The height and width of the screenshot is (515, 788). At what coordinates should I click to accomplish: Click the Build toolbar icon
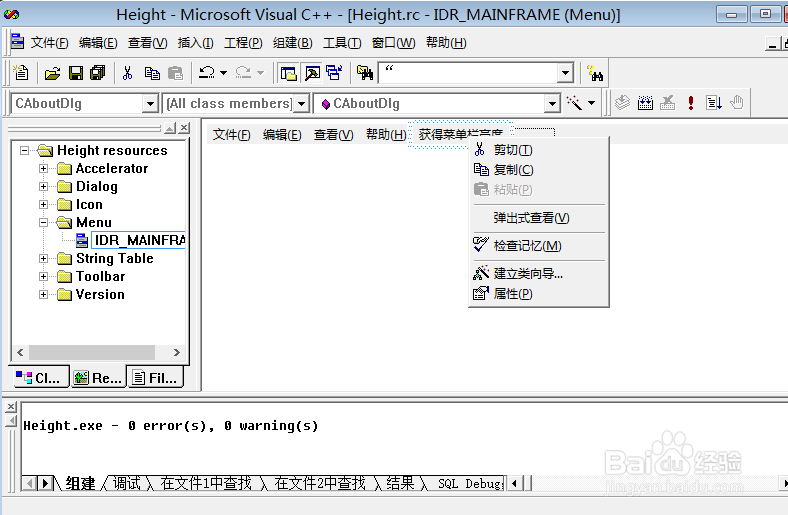645,103
